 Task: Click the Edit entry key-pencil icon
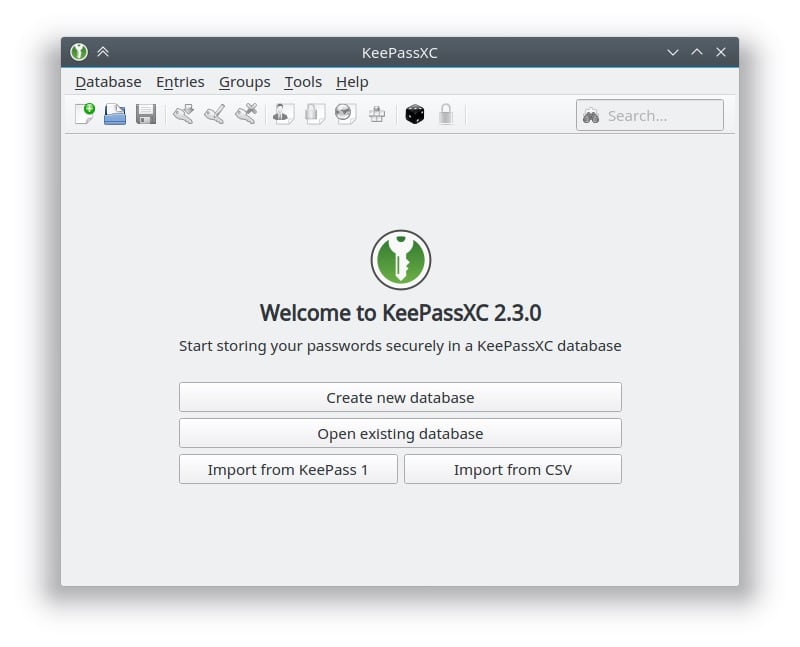pos(214,114)
